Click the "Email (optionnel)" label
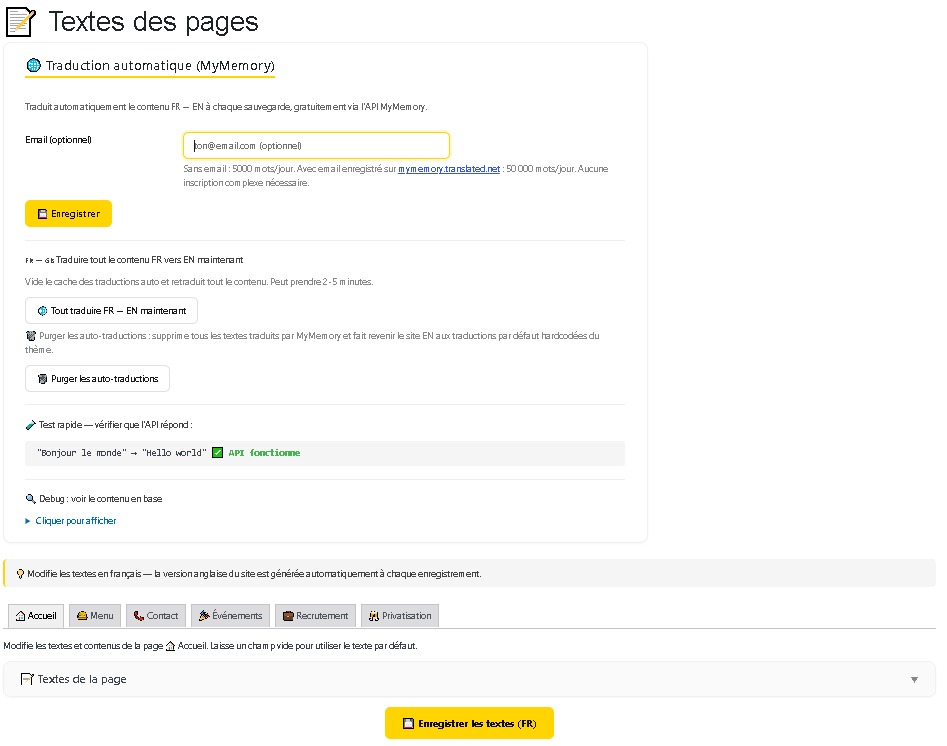 tap(59, 140)
